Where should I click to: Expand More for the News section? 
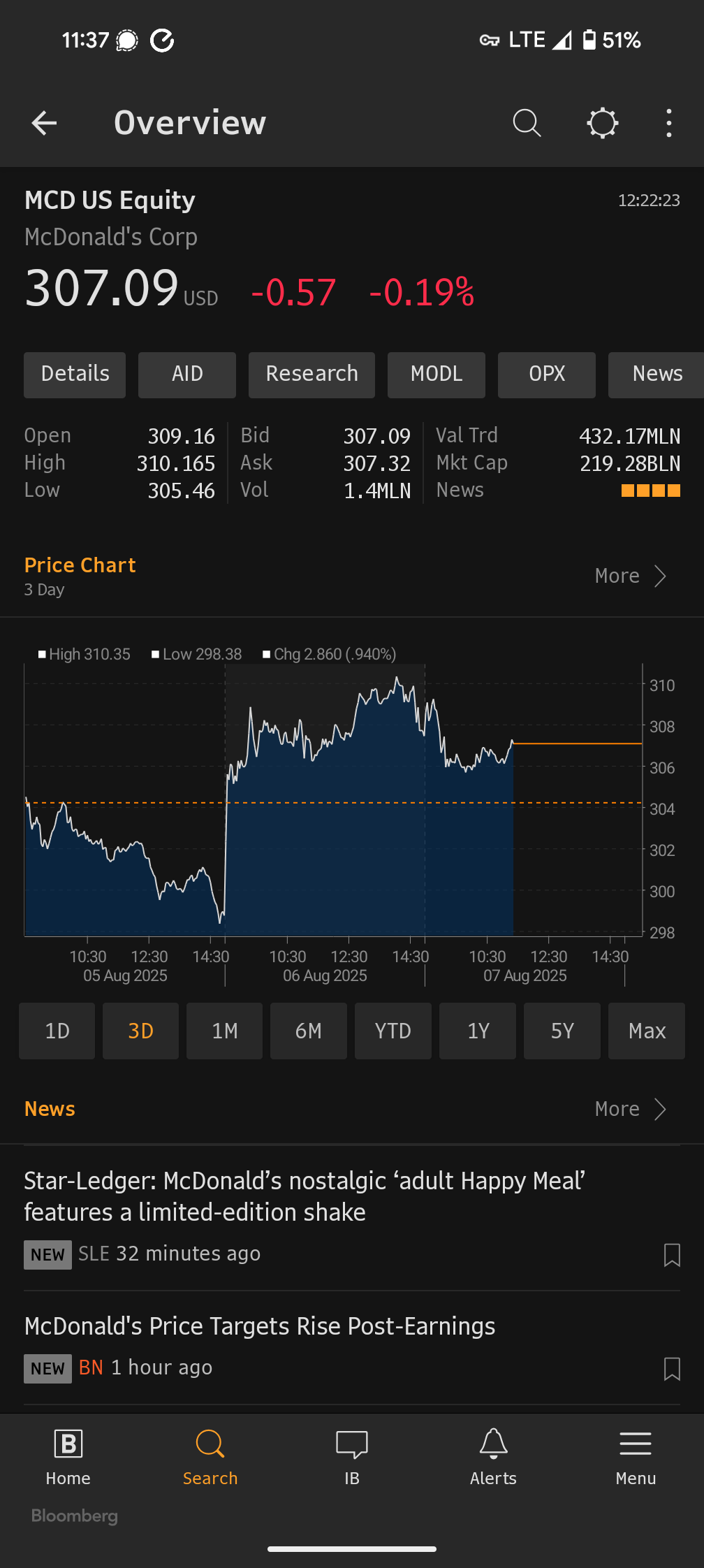pos(631,1109)
